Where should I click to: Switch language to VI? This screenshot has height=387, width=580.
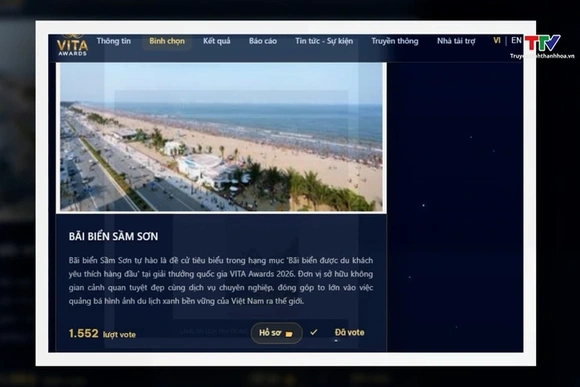click(496, 40)
